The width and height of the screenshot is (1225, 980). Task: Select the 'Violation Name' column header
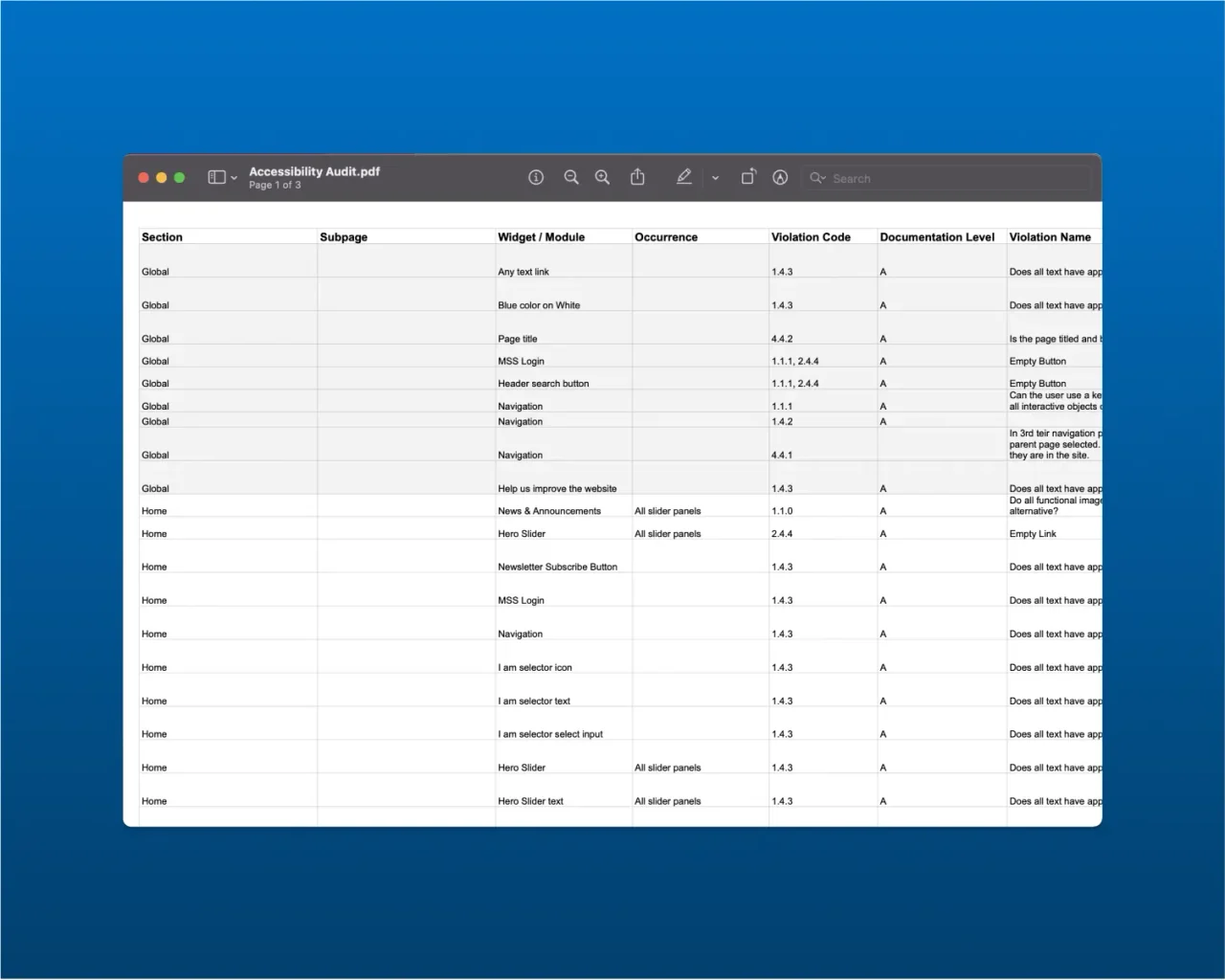(1050, 237)
